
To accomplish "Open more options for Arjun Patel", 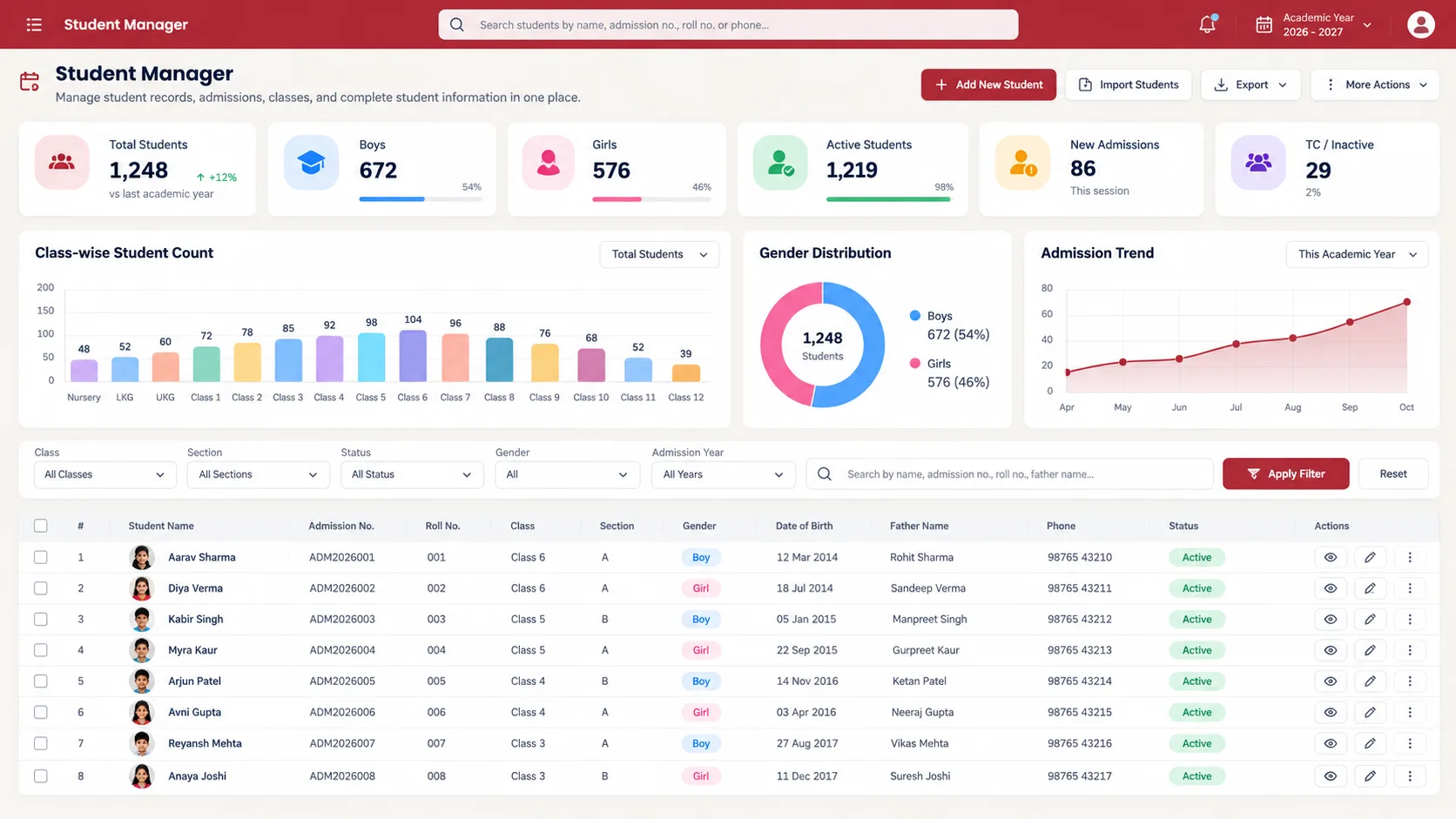I will tap(1410, 681).
